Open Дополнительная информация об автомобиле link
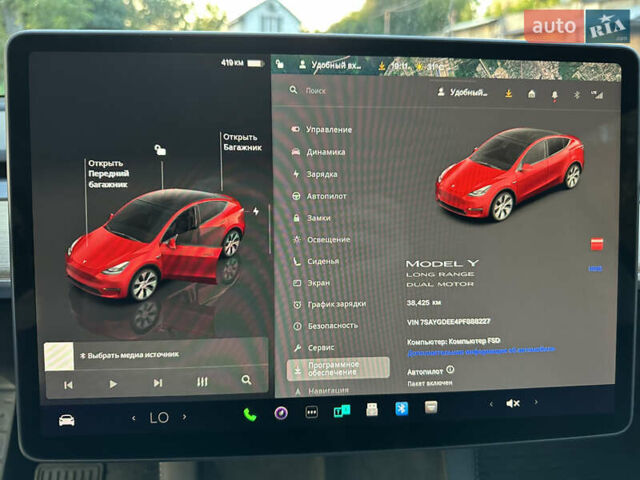The width and height of the screenshot is (640, 480). tap(481, 351)
